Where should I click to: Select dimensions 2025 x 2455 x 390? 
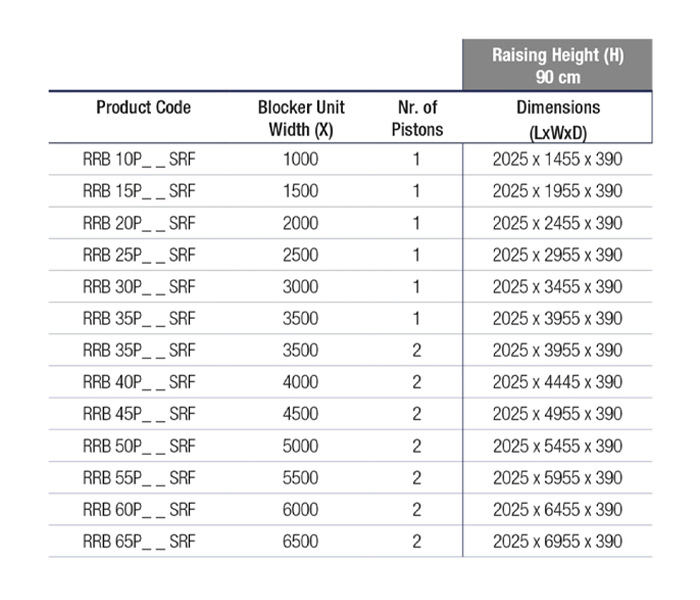point(557,223)
